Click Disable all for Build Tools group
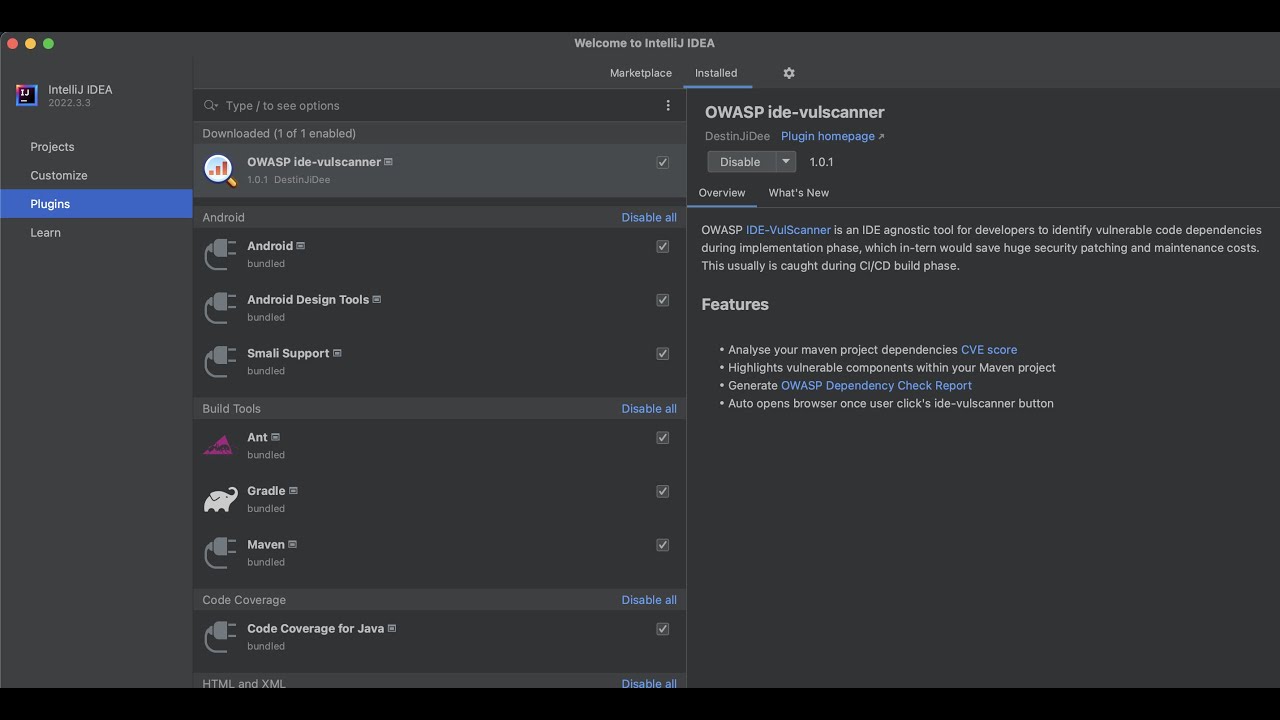The height and width of the screenshot is (720, 1280). [x=649, y=408]
